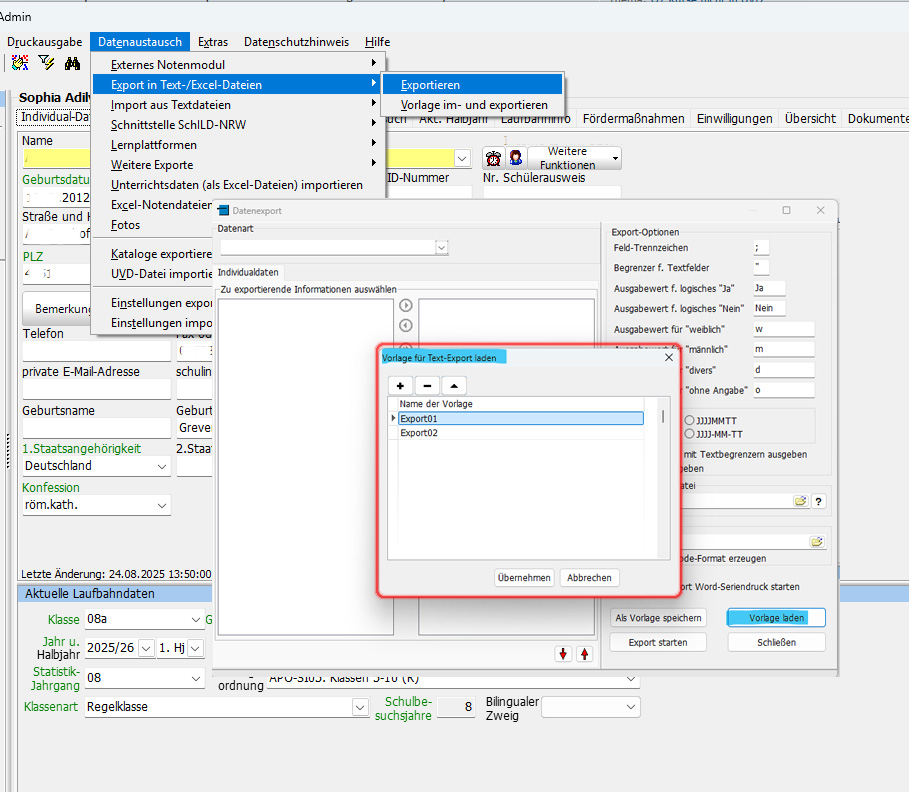Click the red down arrow icon
The height and width of the screenshot is (792, 909).
pos(564,653)
